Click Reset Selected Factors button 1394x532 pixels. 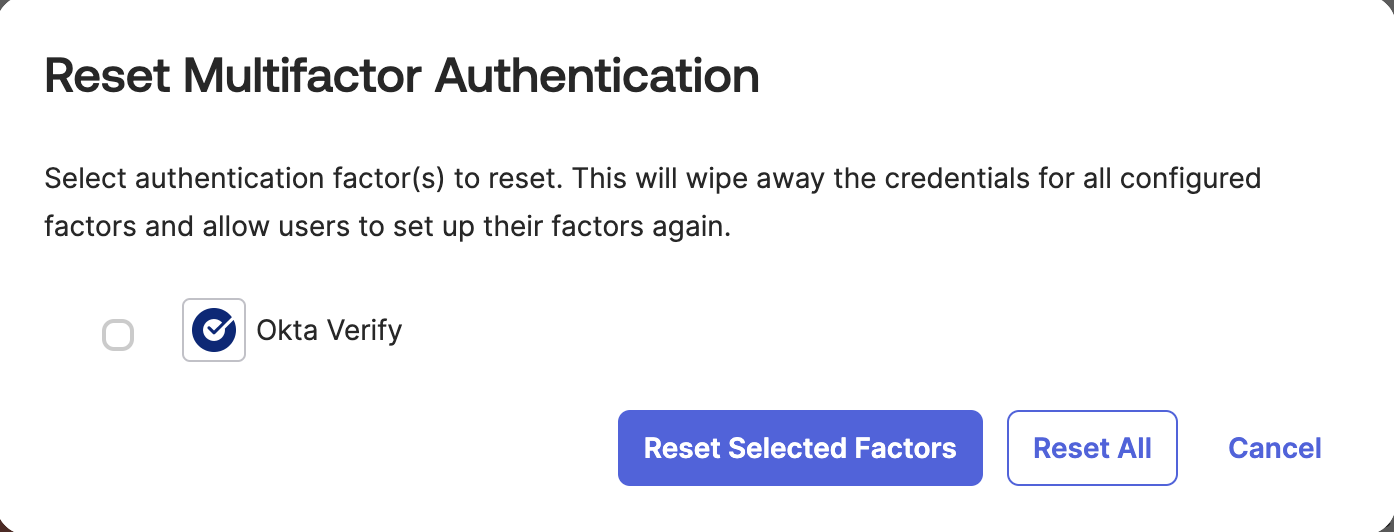[800, 448]
